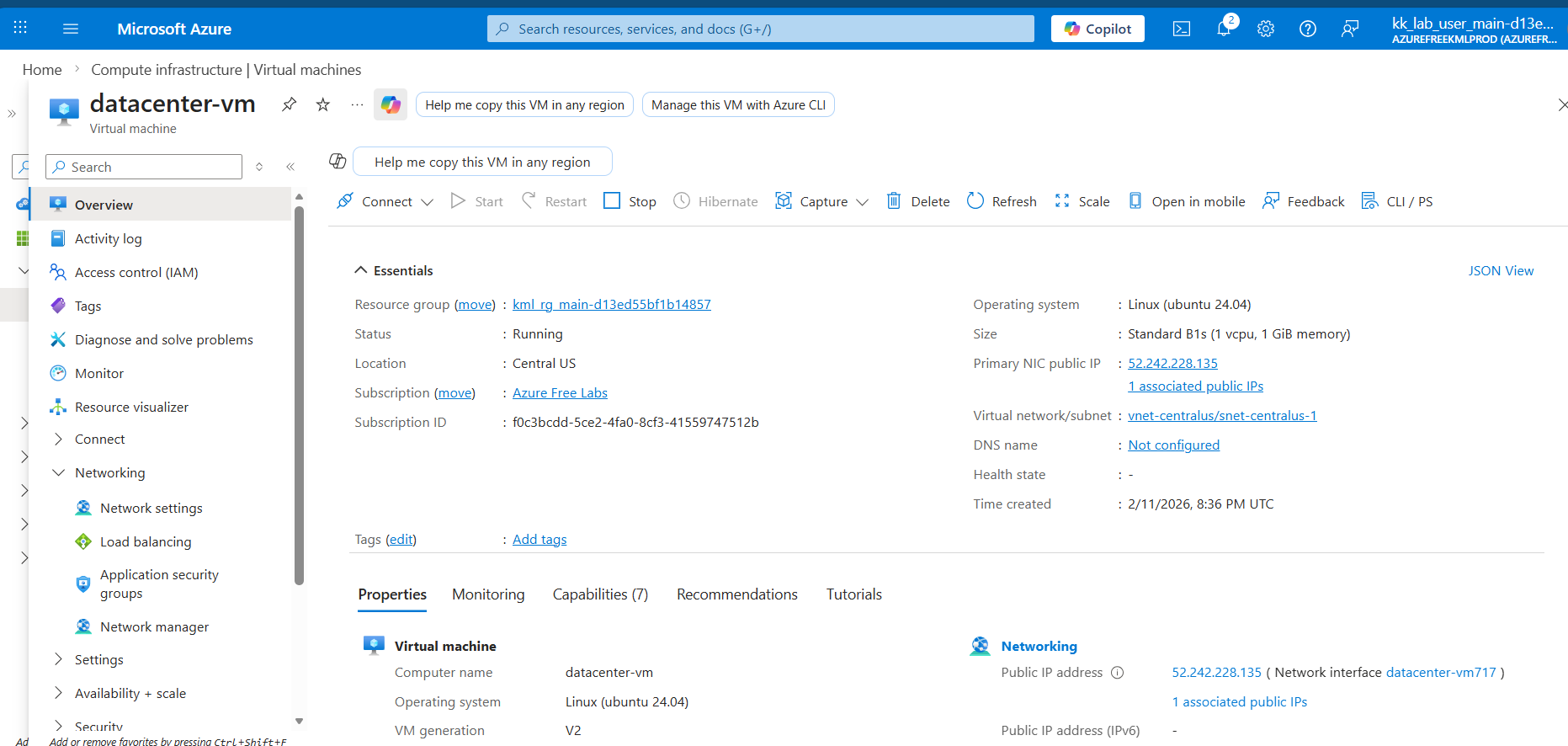Add datacenter-vm to favorites with star

323,104
